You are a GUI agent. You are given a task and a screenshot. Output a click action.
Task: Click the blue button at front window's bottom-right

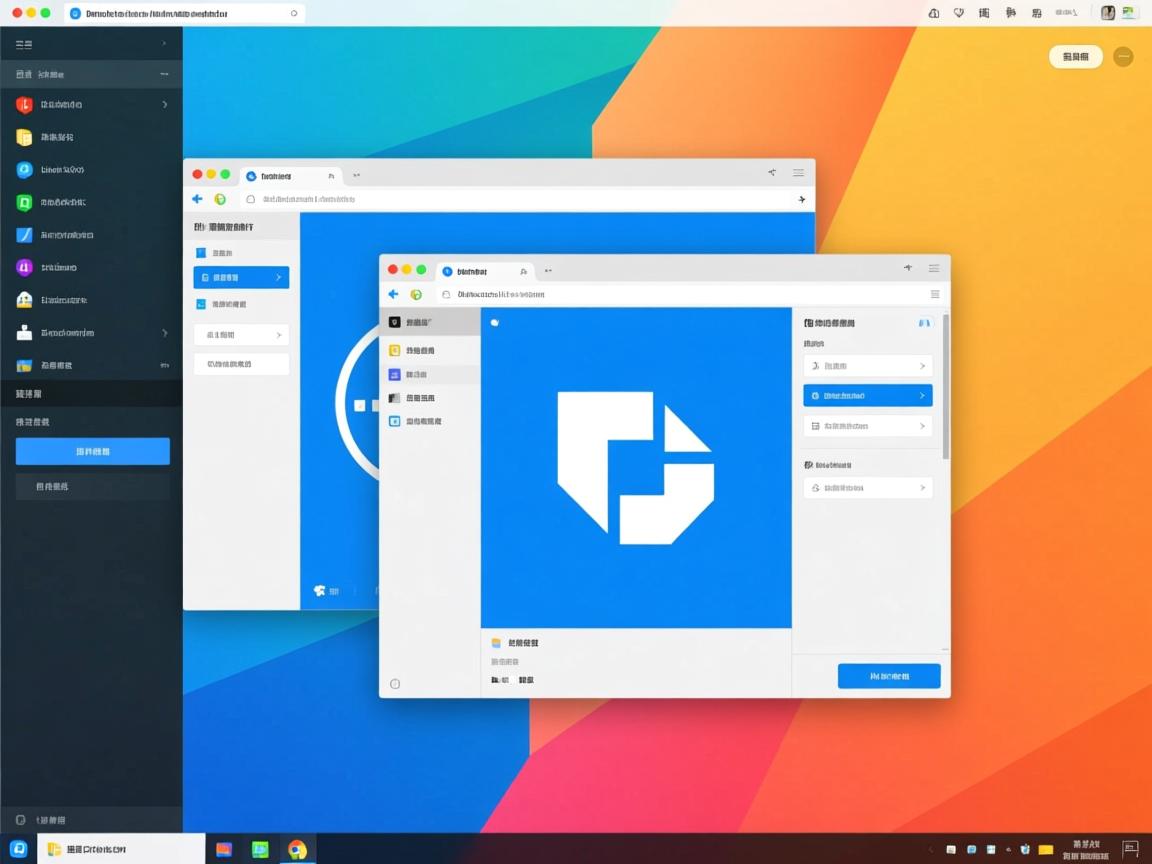coord(888,676)
